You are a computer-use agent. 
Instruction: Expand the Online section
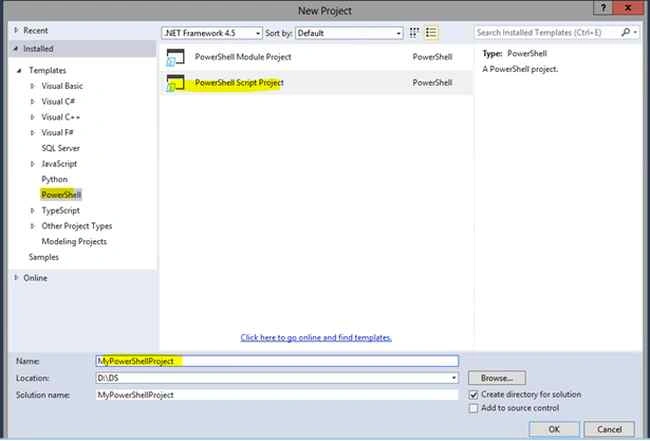coord(16,278)
